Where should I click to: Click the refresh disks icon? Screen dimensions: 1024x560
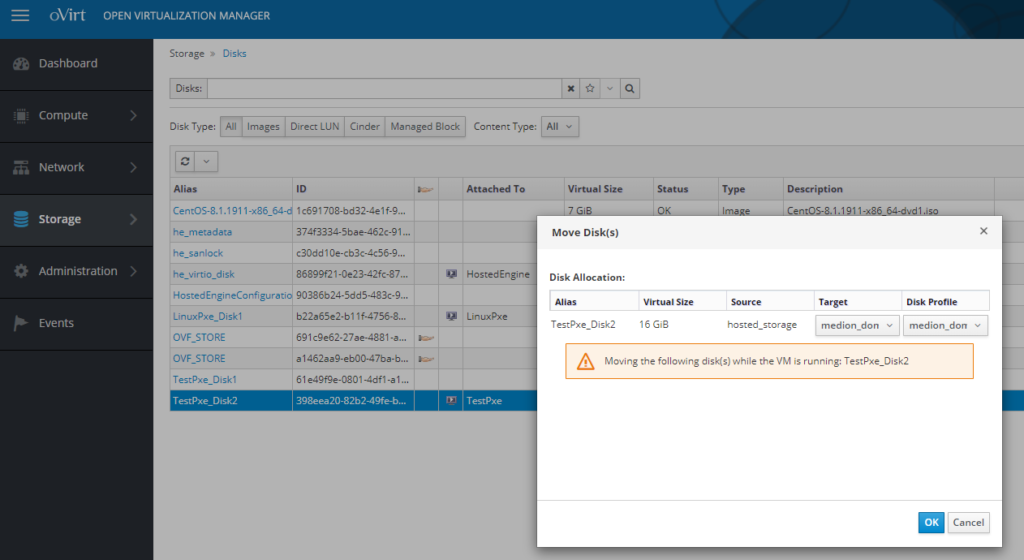(184, 161)
